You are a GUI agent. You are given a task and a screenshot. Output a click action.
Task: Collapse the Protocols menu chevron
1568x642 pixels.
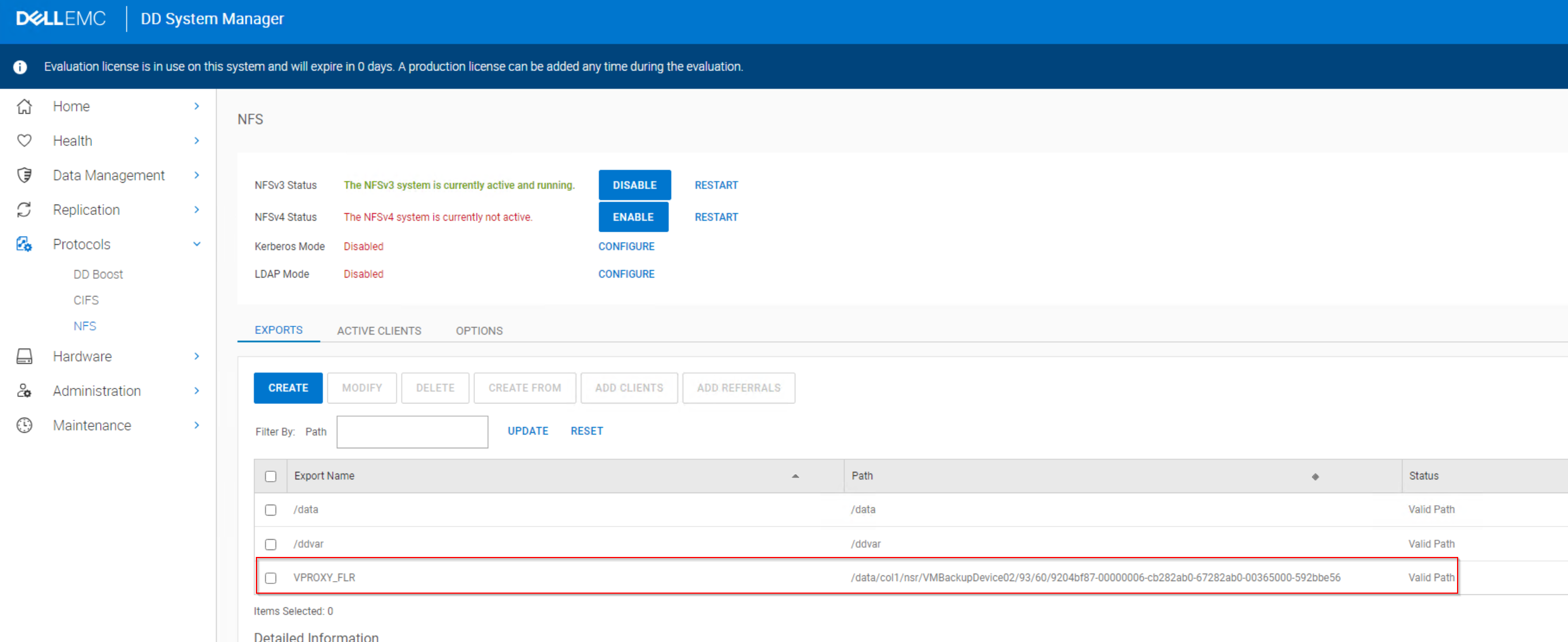click(x=197, y=245)
